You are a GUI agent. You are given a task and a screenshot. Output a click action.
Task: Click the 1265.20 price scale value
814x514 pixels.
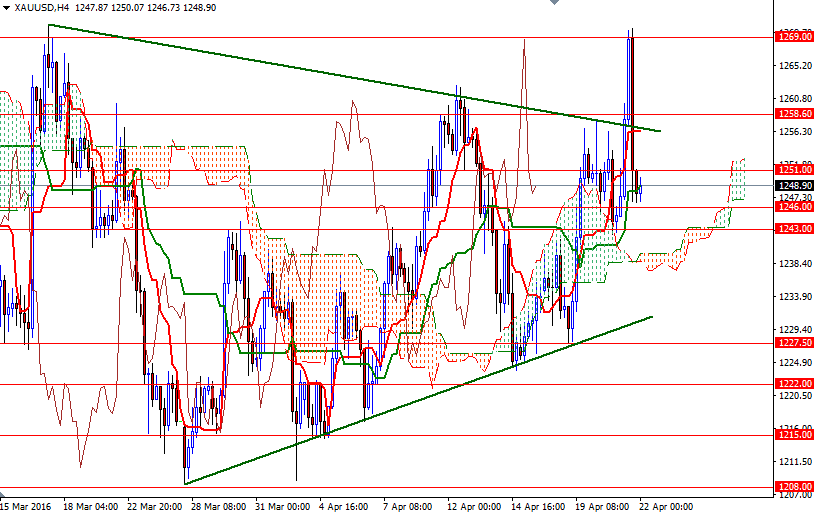coord(795,65)
